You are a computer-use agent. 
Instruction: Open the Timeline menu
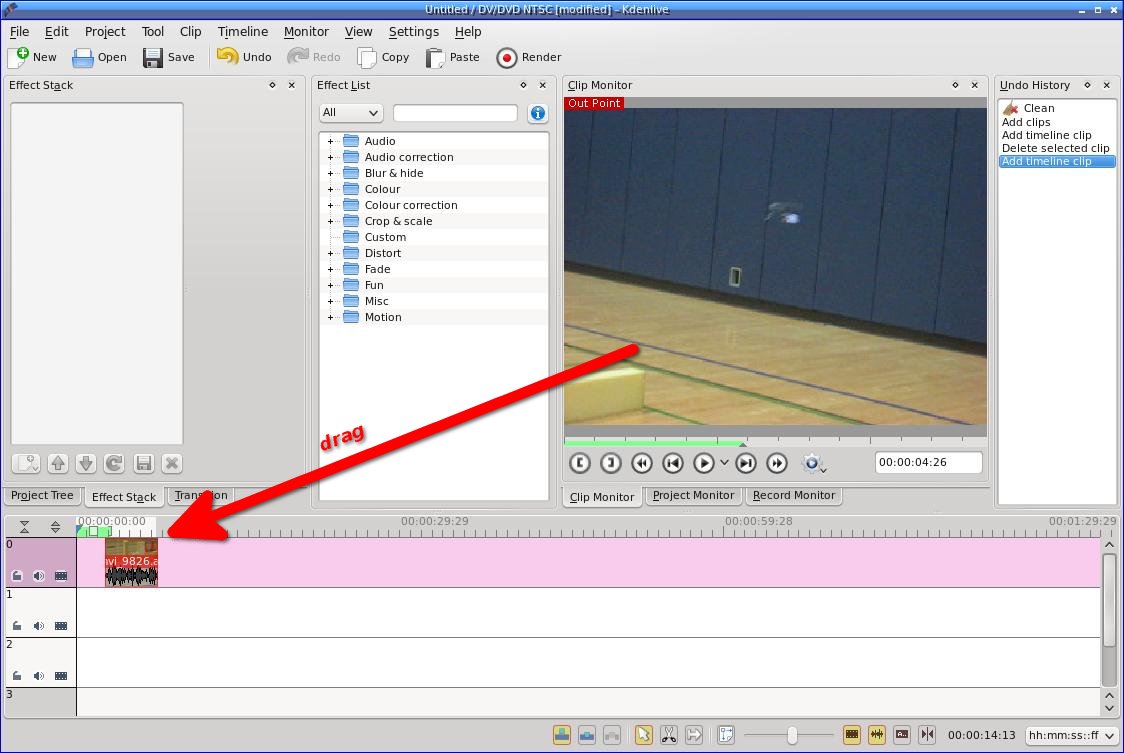coord(242,31)
